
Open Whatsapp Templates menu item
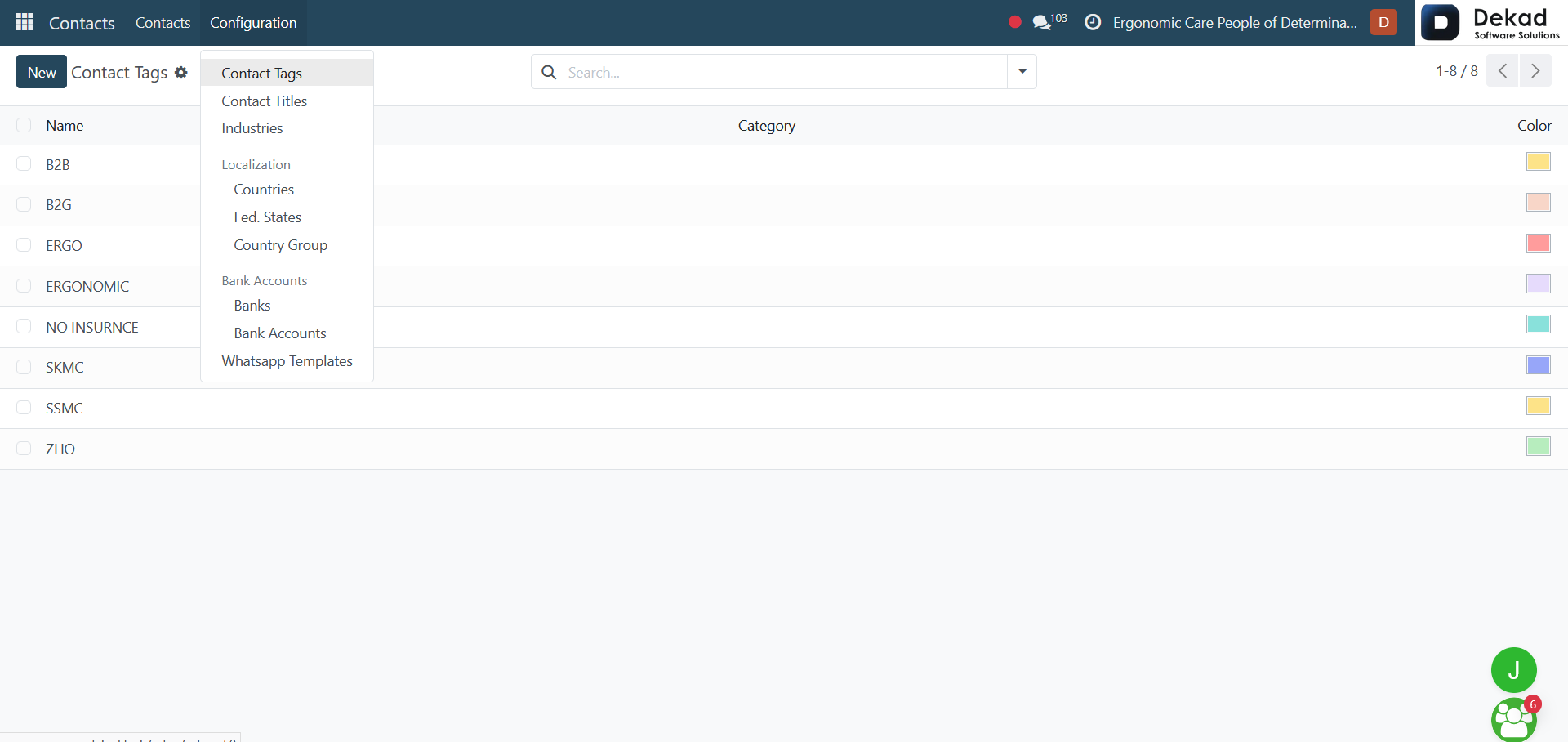[x=287, y=361]
